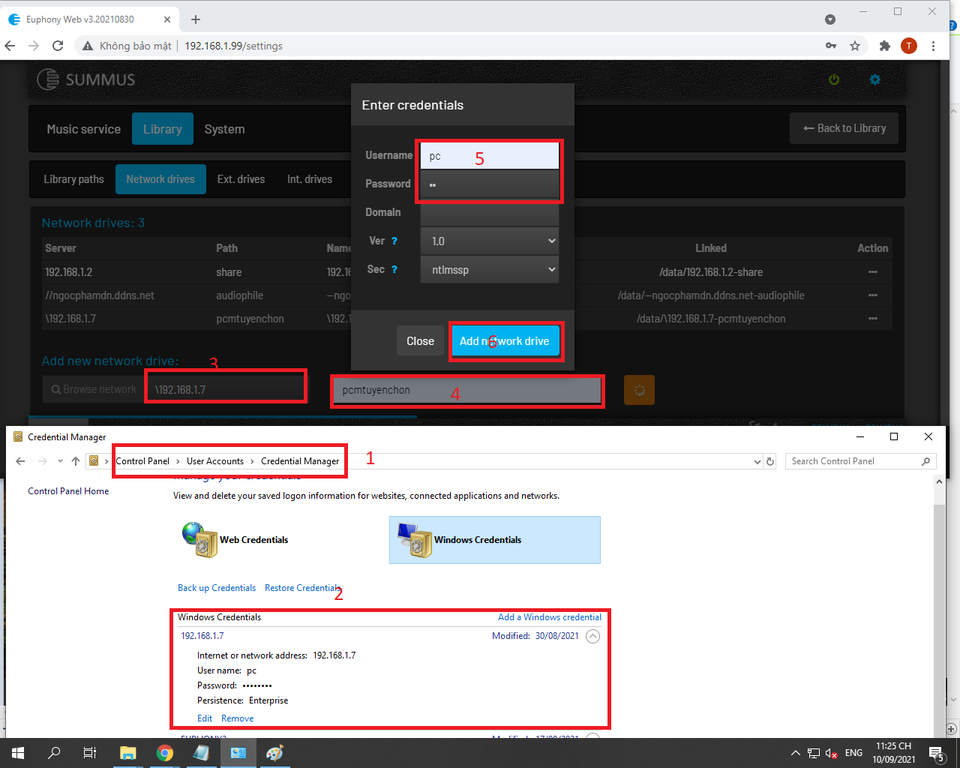Open actions menu for ngocphamdn.ddns.net drive

pyautogui.click(x=872, y=295)
